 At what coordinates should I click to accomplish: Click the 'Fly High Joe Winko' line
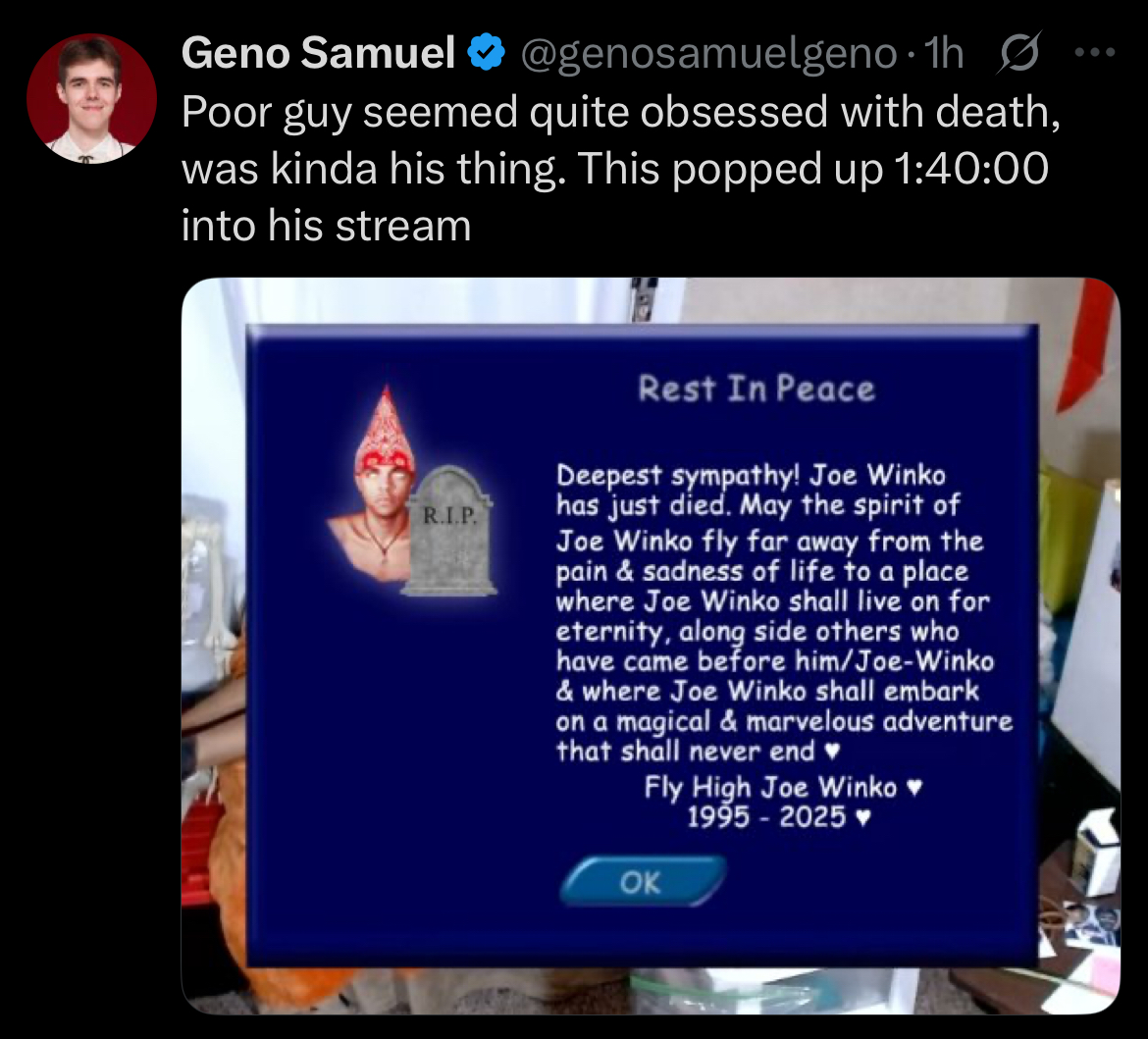770,788
